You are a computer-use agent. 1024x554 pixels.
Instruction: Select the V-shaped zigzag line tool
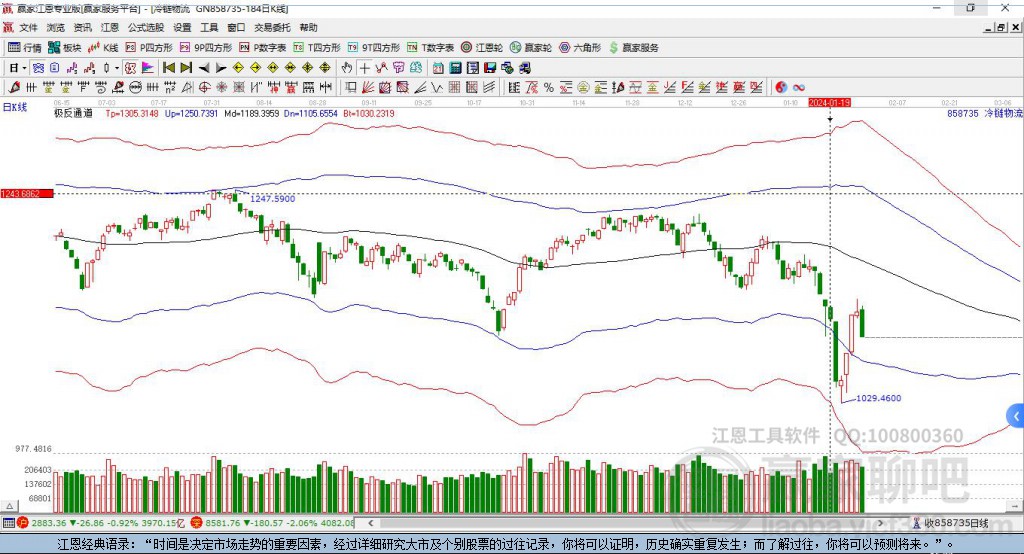436,87
